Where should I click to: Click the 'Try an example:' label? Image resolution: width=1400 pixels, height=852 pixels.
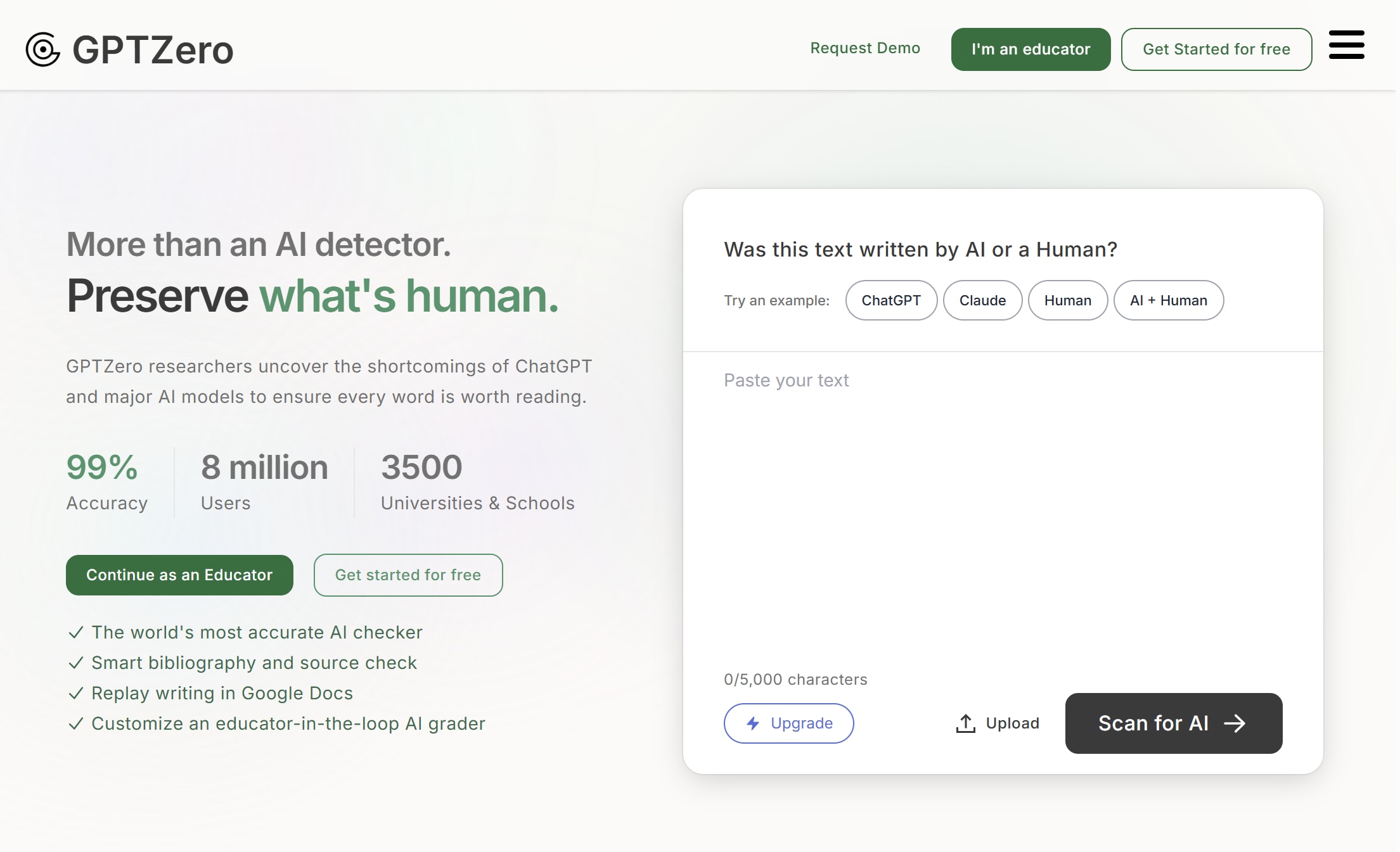coord(776,300)
